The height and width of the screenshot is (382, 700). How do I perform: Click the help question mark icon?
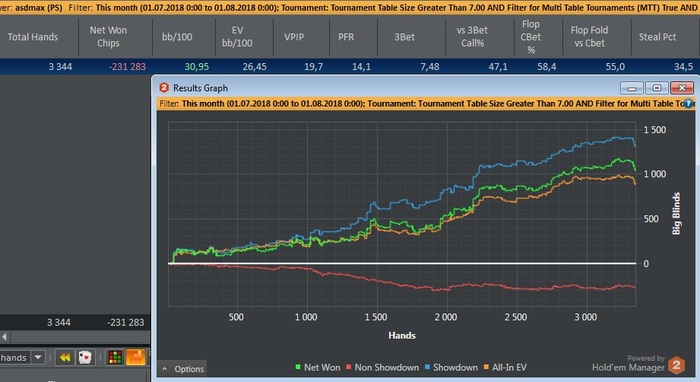coord(688,104)
